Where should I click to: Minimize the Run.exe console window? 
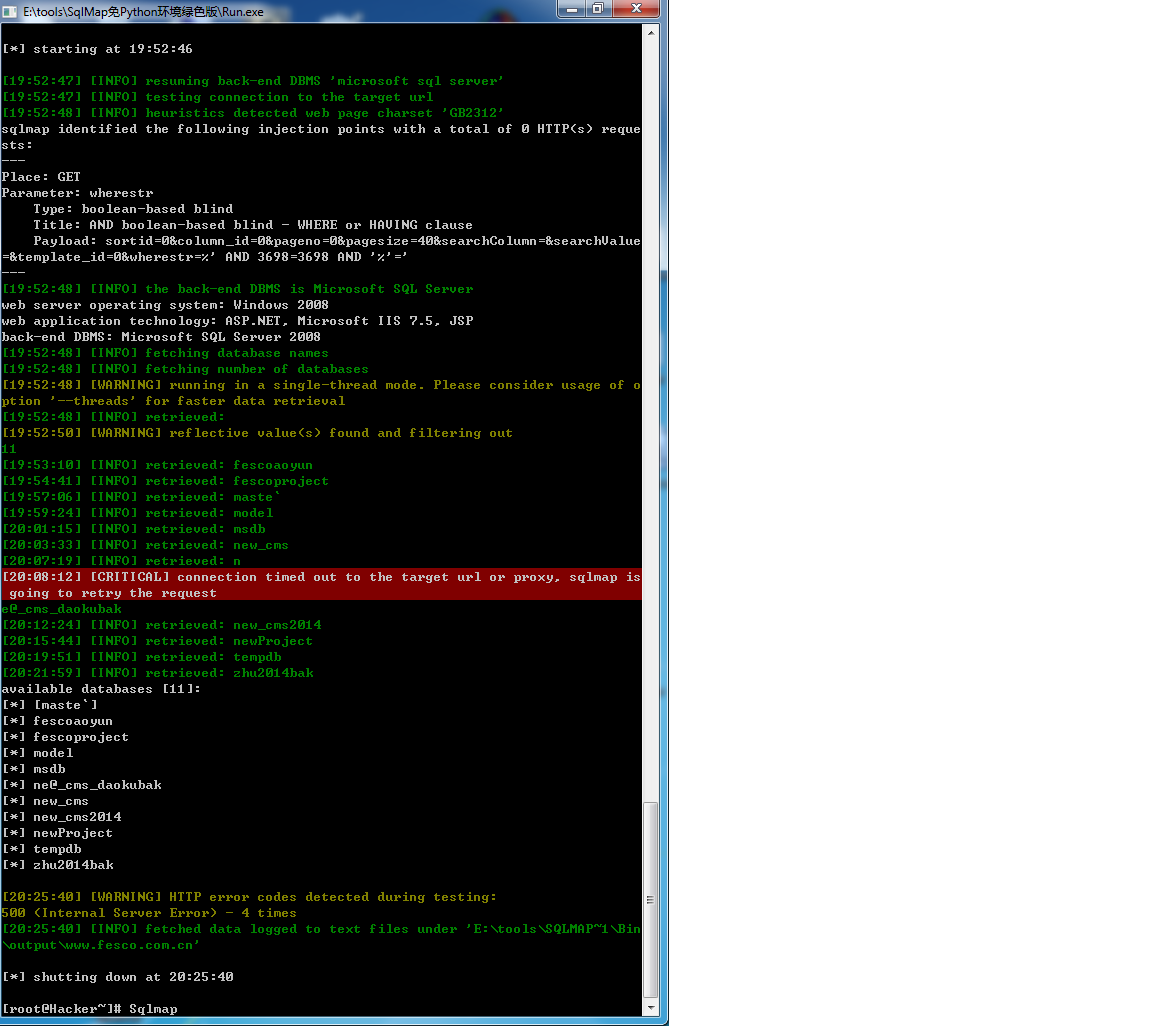click(x=572, y=9)
